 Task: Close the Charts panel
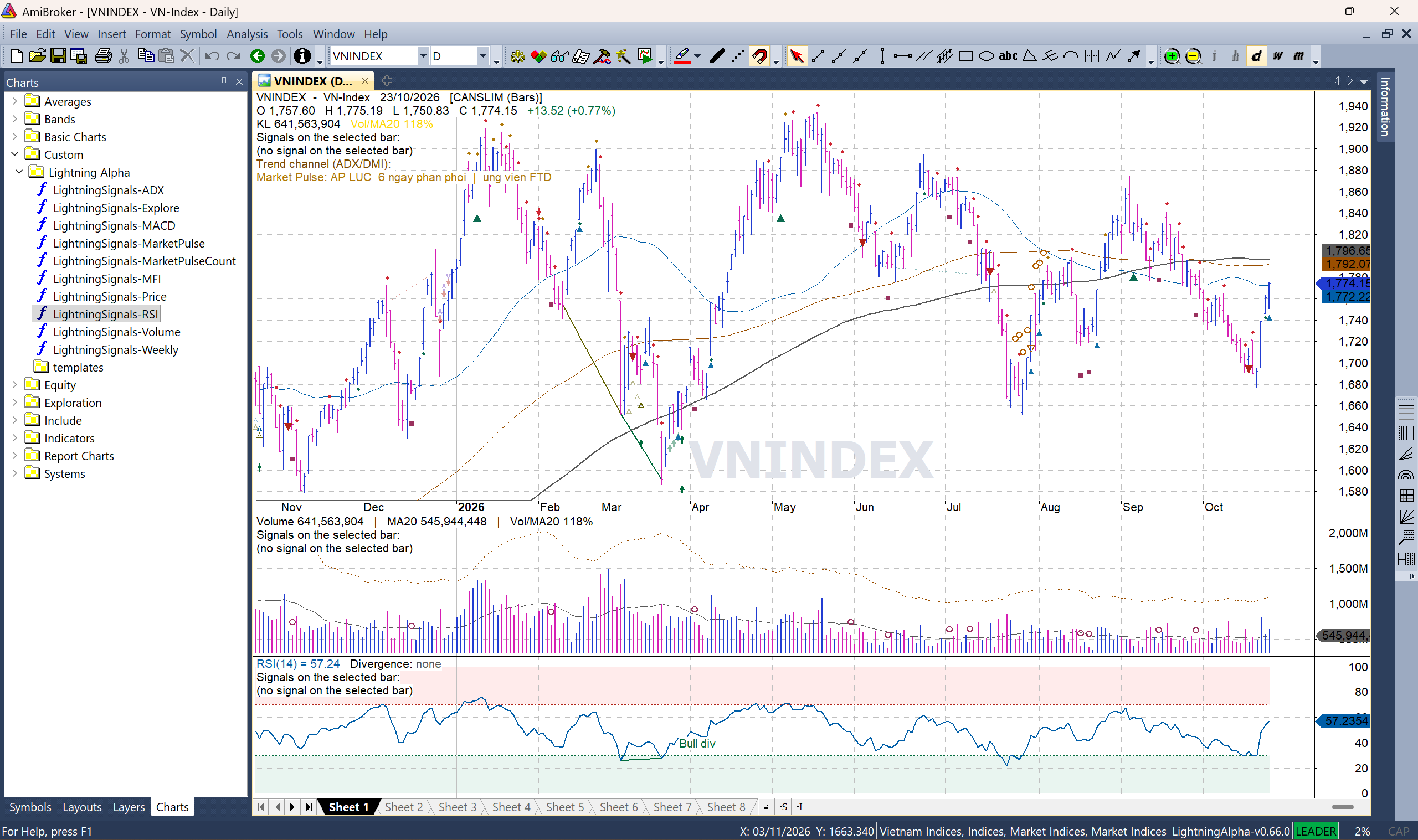pos(239,82)
